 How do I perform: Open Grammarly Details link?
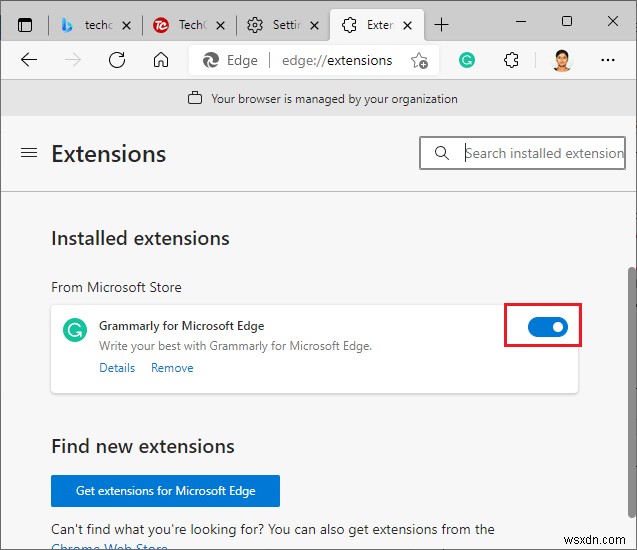point(117,368)
